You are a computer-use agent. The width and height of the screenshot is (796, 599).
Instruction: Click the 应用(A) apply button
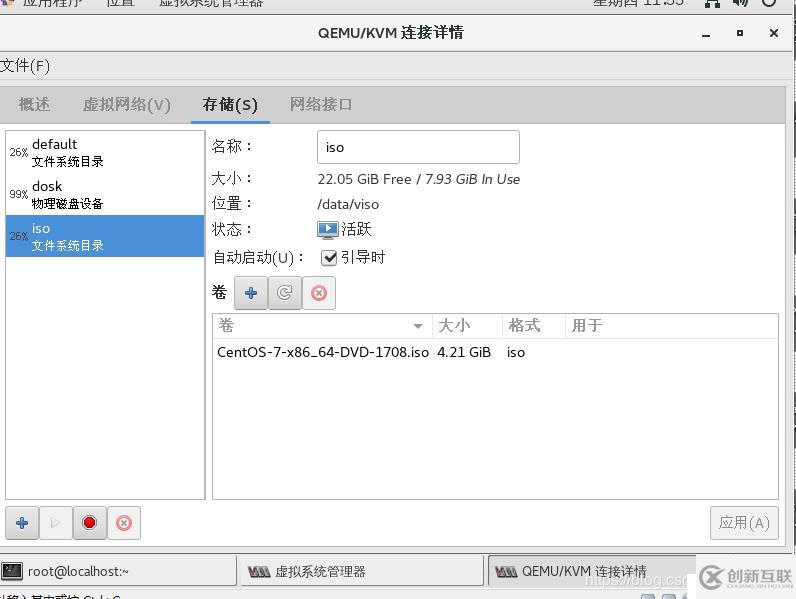[x=744, y=523]
